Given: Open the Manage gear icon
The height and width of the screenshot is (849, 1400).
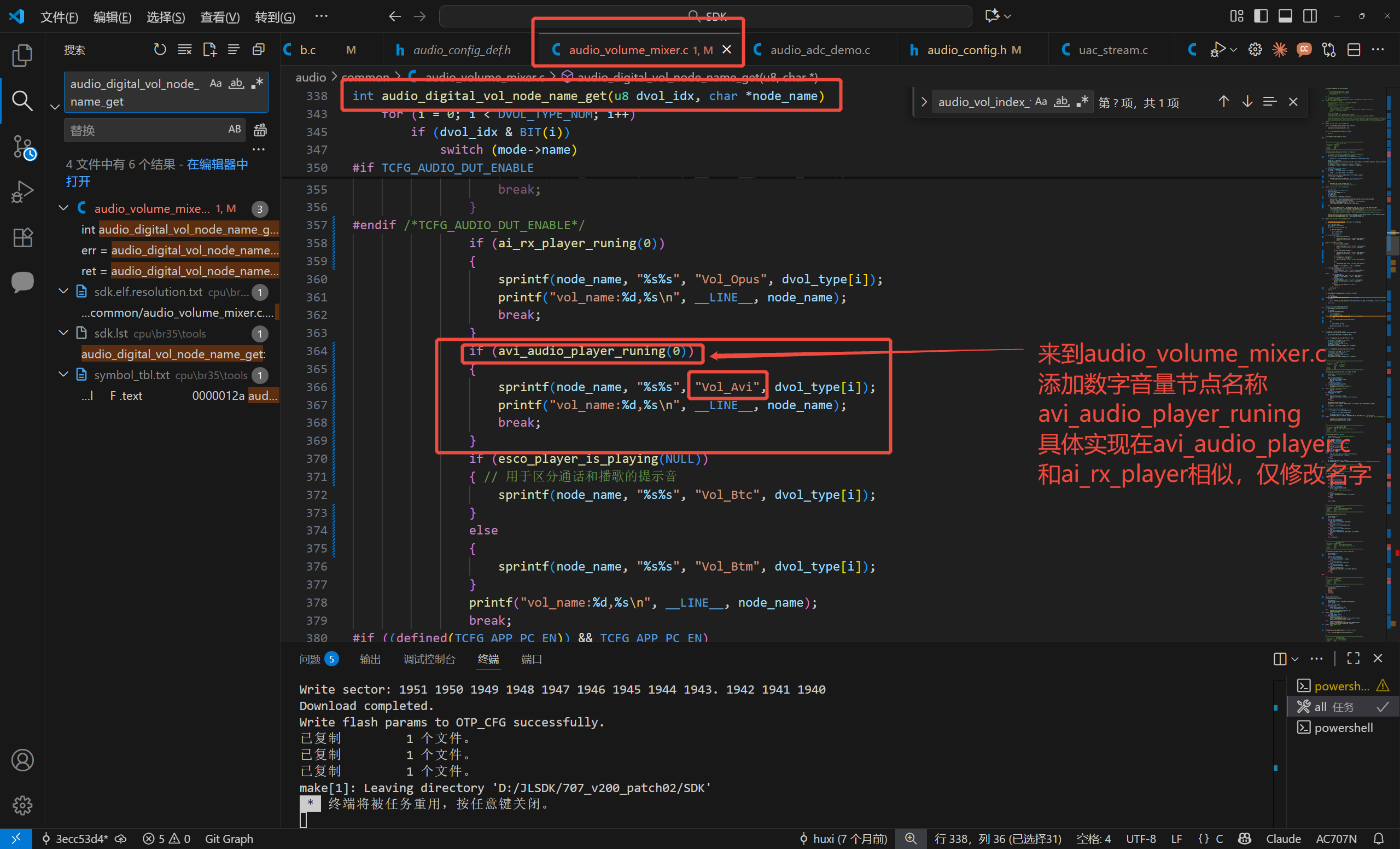Looking at the screenshot, I should (22, 805).
